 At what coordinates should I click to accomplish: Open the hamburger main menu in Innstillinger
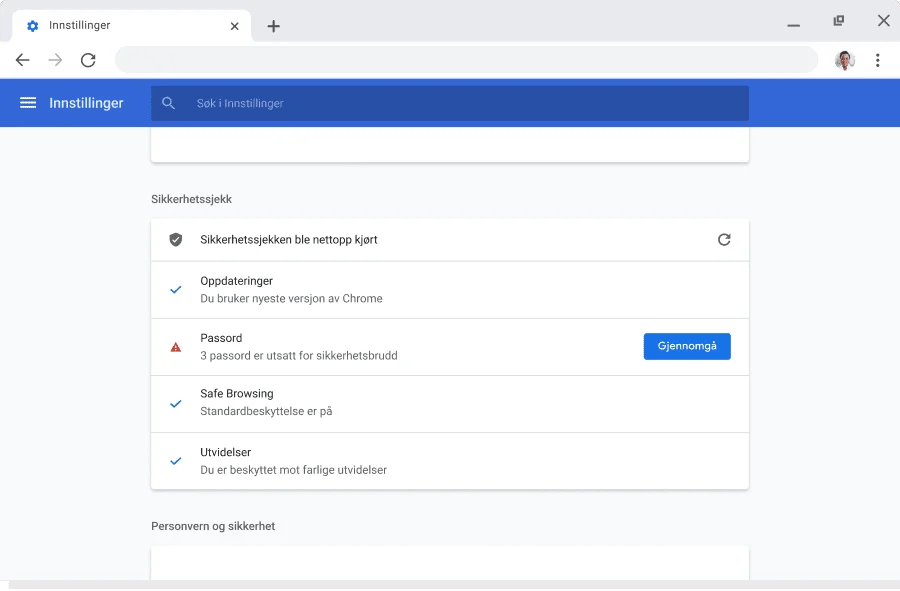(x=28, y=103)
